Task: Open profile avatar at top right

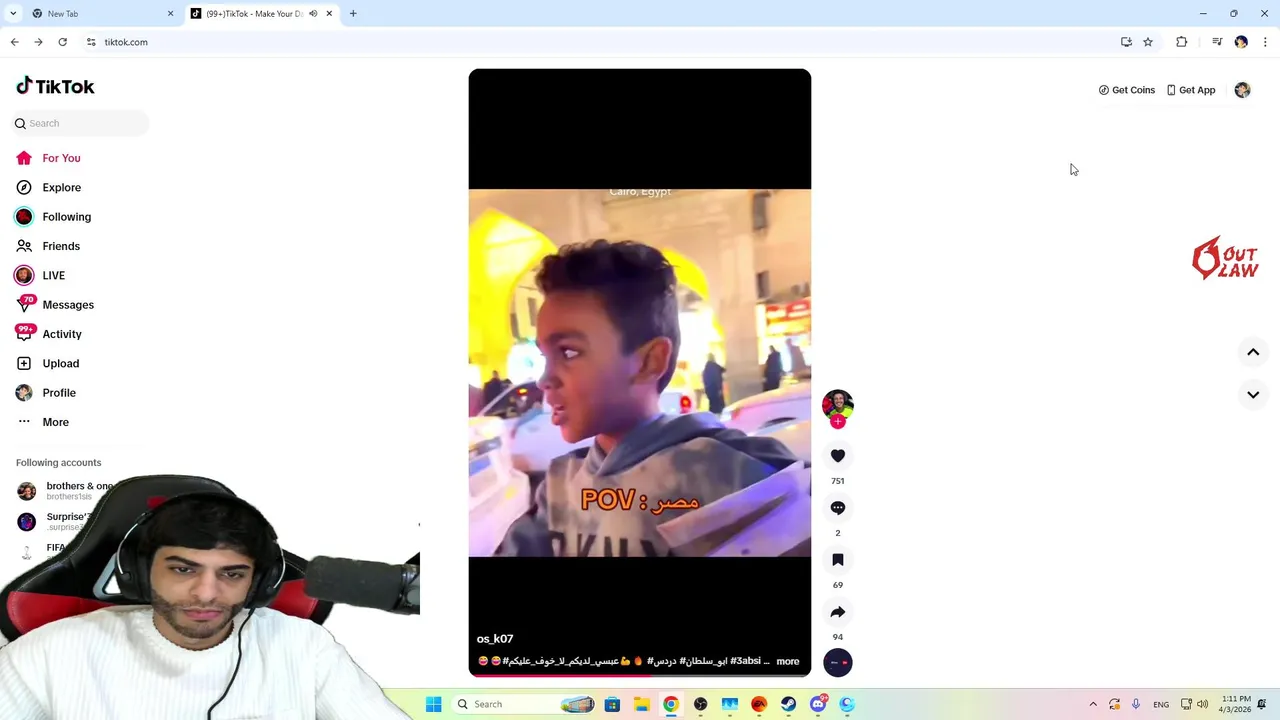Action: (1242, 90)
